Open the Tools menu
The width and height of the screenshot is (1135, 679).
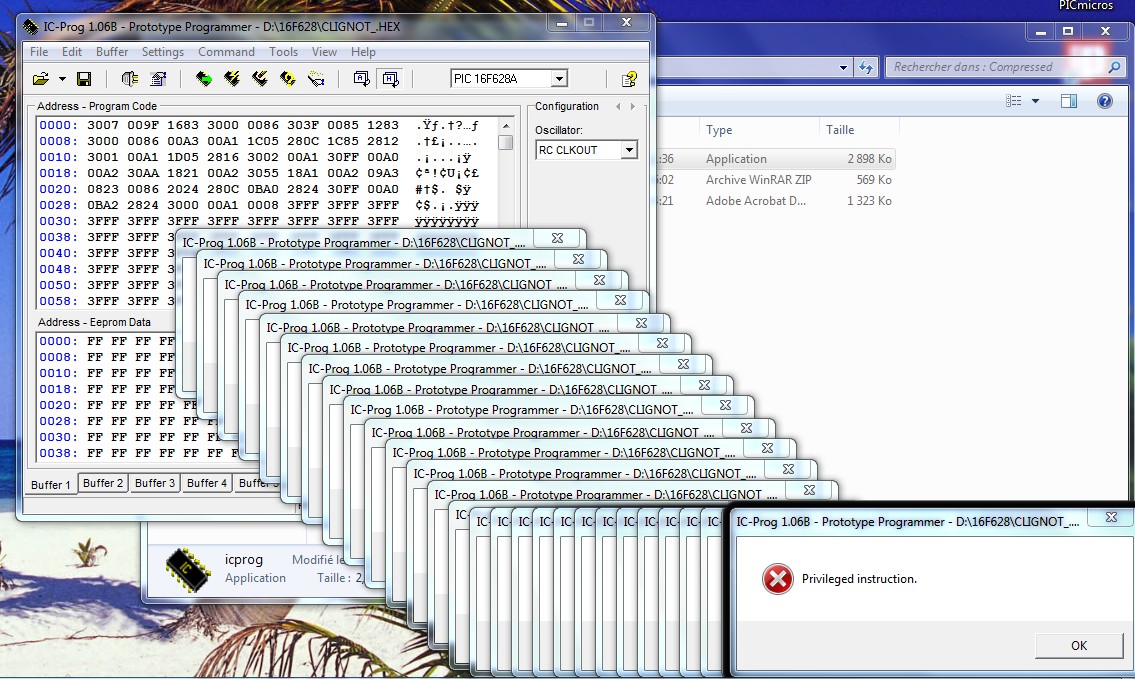[283, 51]
